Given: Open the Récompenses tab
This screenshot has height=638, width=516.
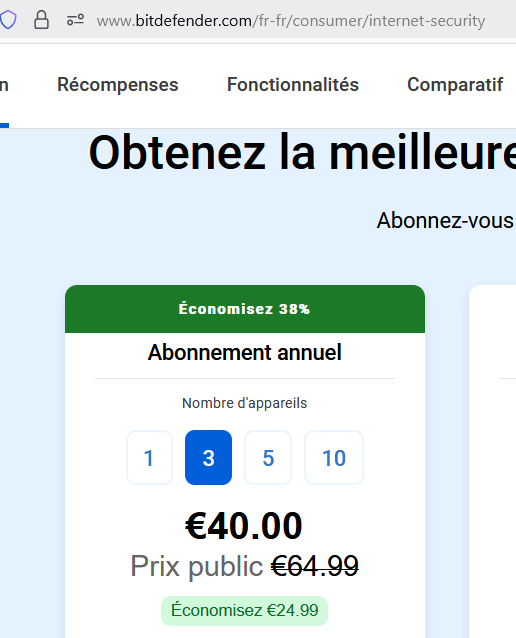Looking at the screenshot, I should [x=118, y=85].
